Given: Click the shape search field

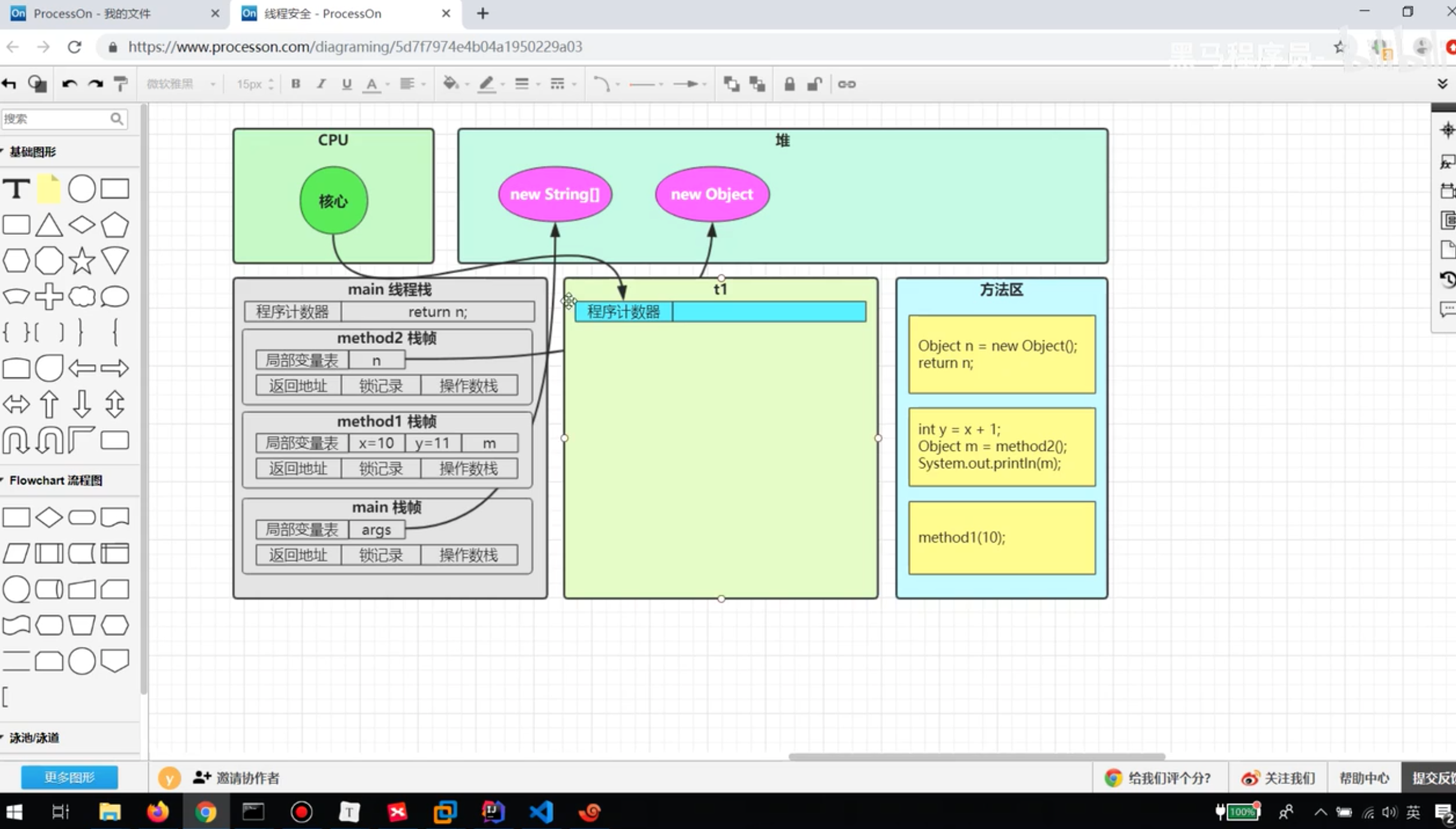Looking at the screenshot, I should pos(55,119).
